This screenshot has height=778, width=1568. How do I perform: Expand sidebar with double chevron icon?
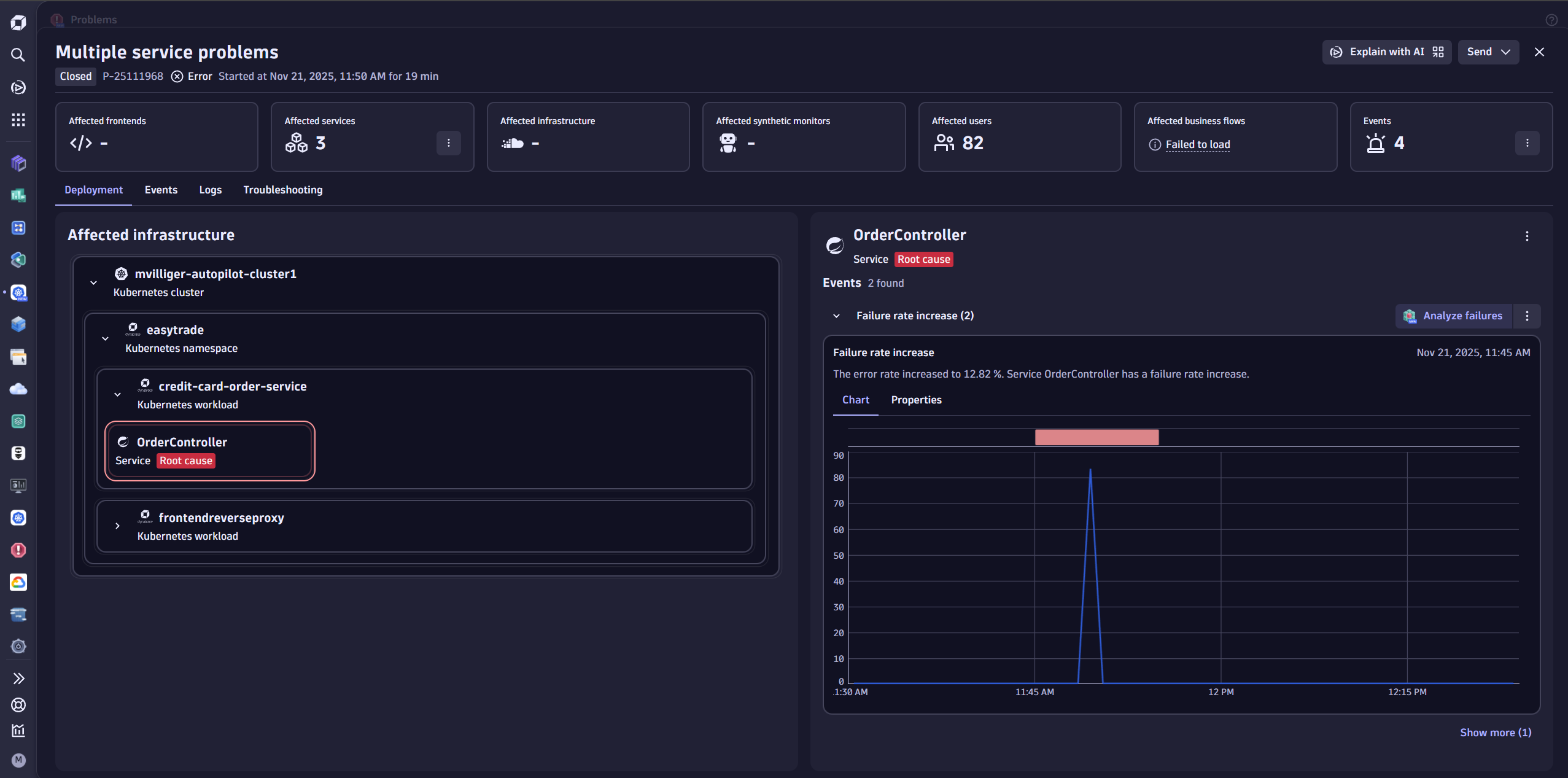tap(18, 679)
